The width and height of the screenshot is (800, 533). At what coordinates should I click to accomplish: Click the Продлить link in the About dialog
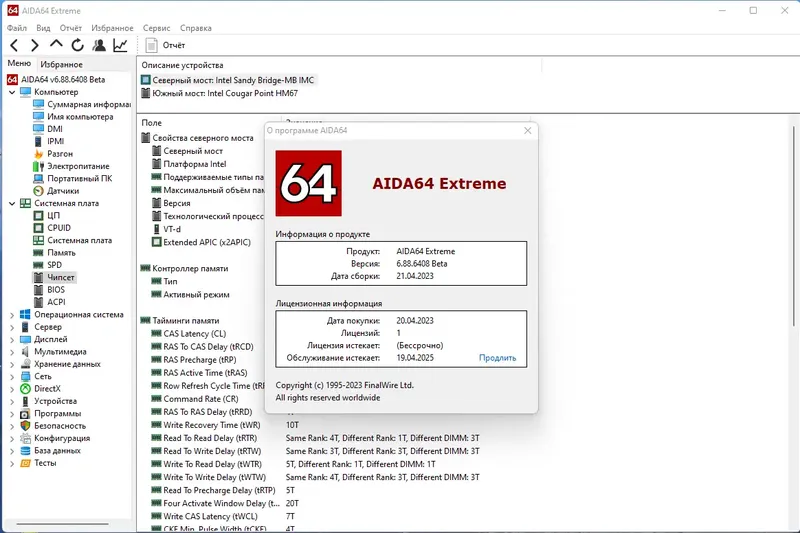point(497,358)
